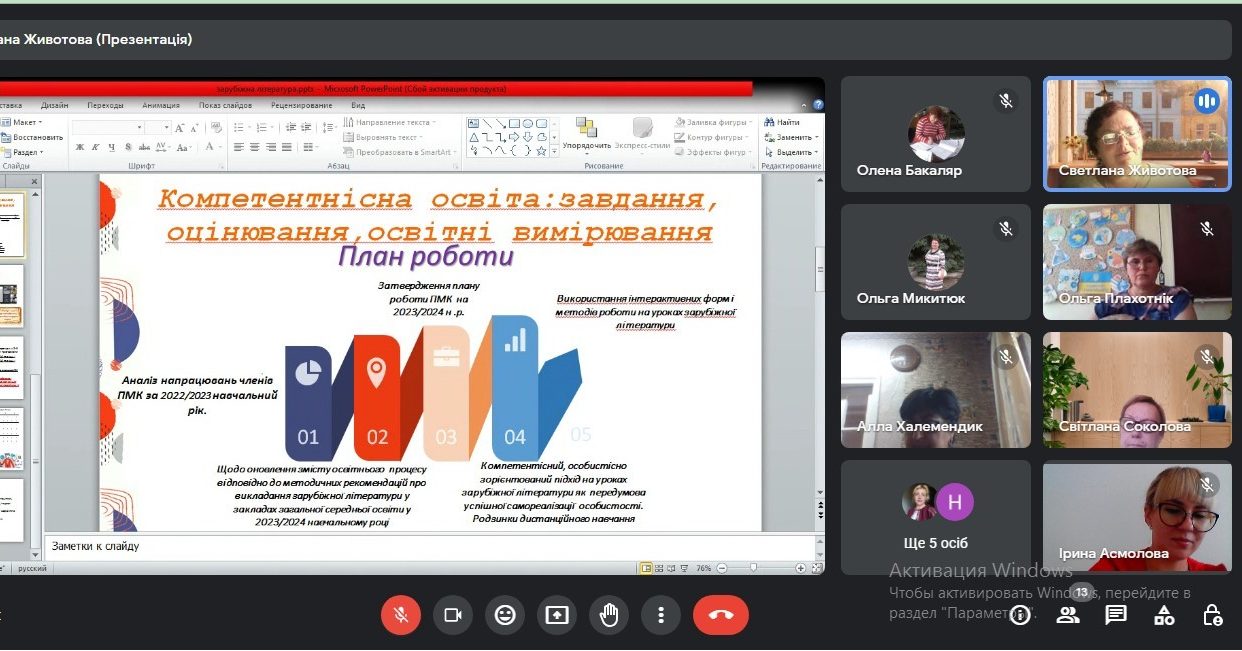Start presenting your screen
1242x651 pixels.
(557, 615)
